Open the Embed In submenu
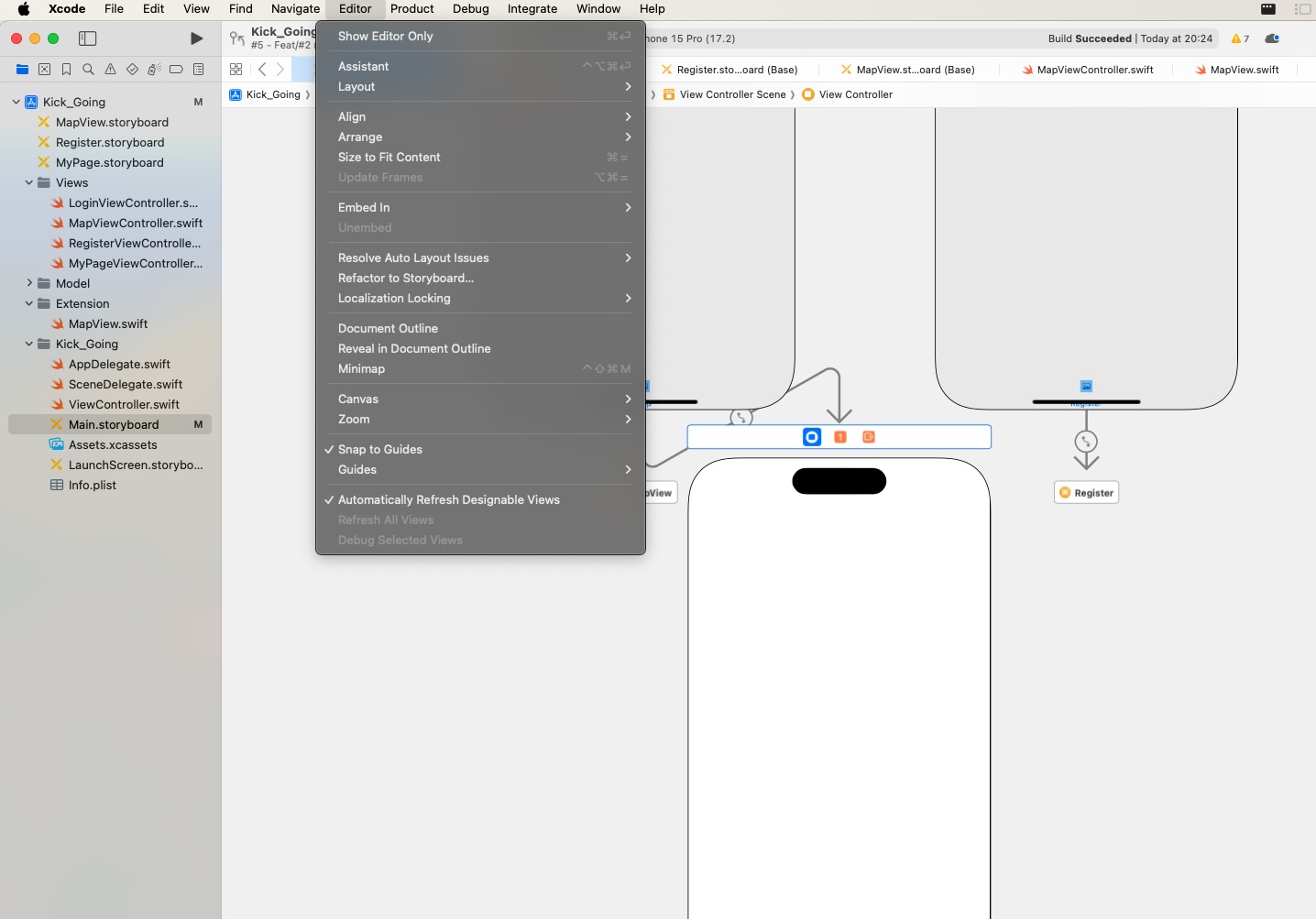Viewport: 1316px width, 919px height. click(480, 208)
